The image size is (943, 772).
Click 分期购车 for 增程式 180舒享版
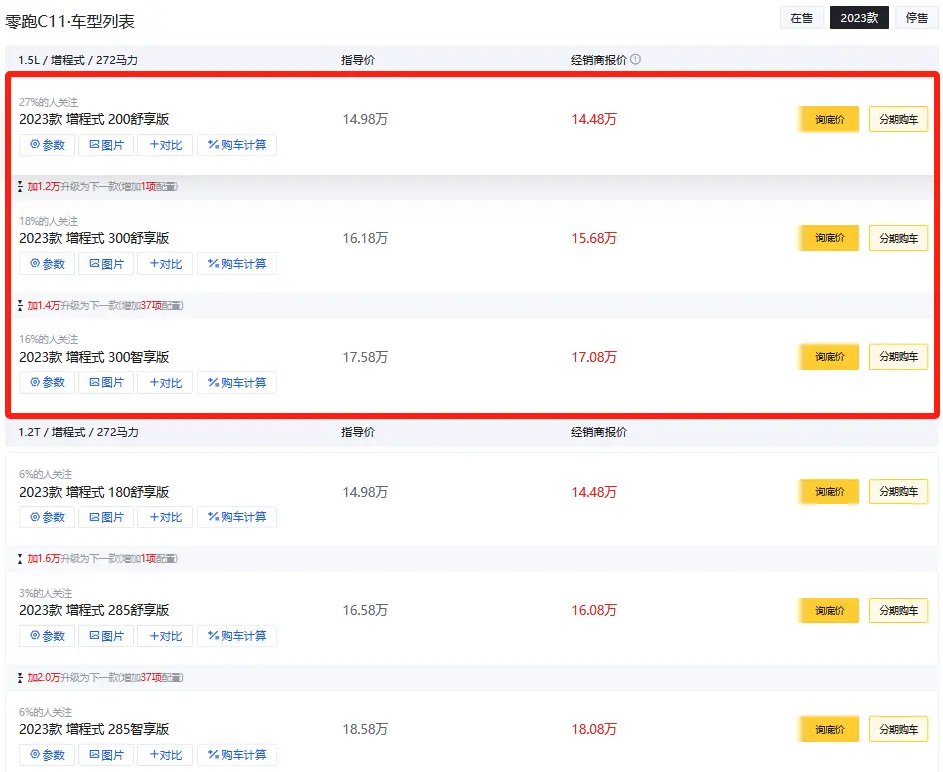[x=898, y=492]
